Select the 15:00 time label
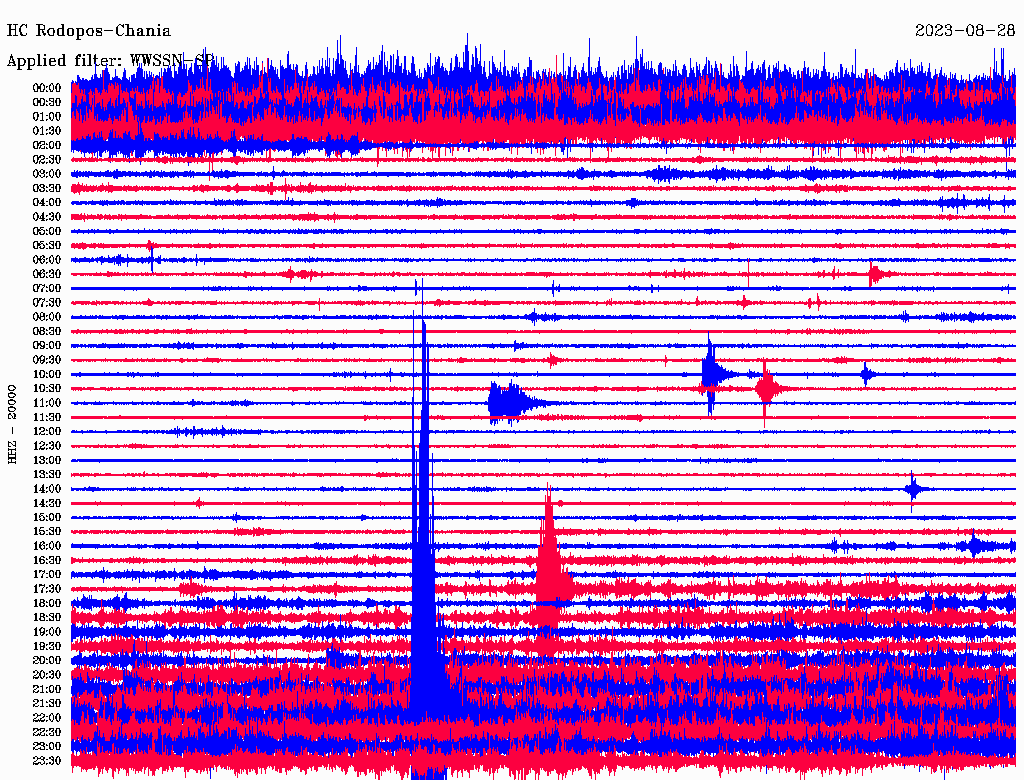Screen dimensions: 1024x780 tap(47, 517)
